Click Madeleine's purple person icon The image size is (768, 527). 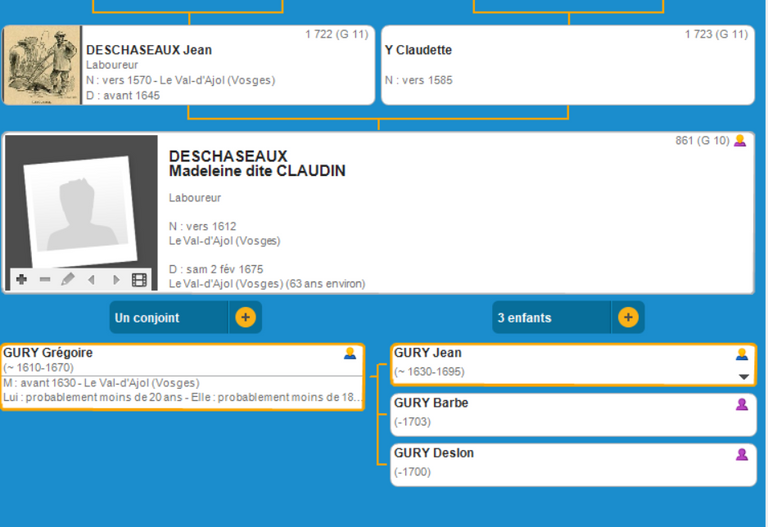pyautogui.click(x=740, y=141)
